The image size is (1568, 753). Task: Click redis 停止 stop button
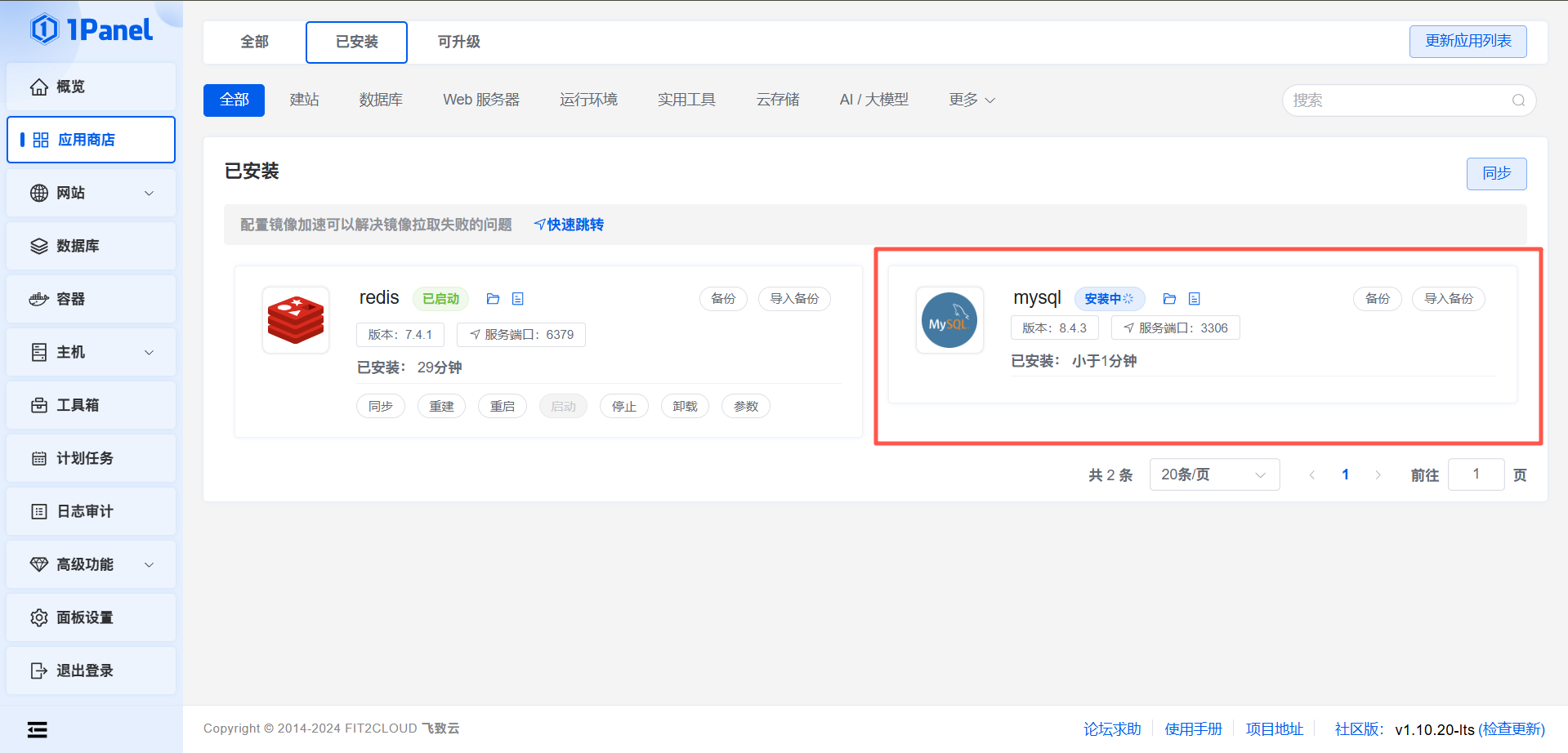click(624, 406)
